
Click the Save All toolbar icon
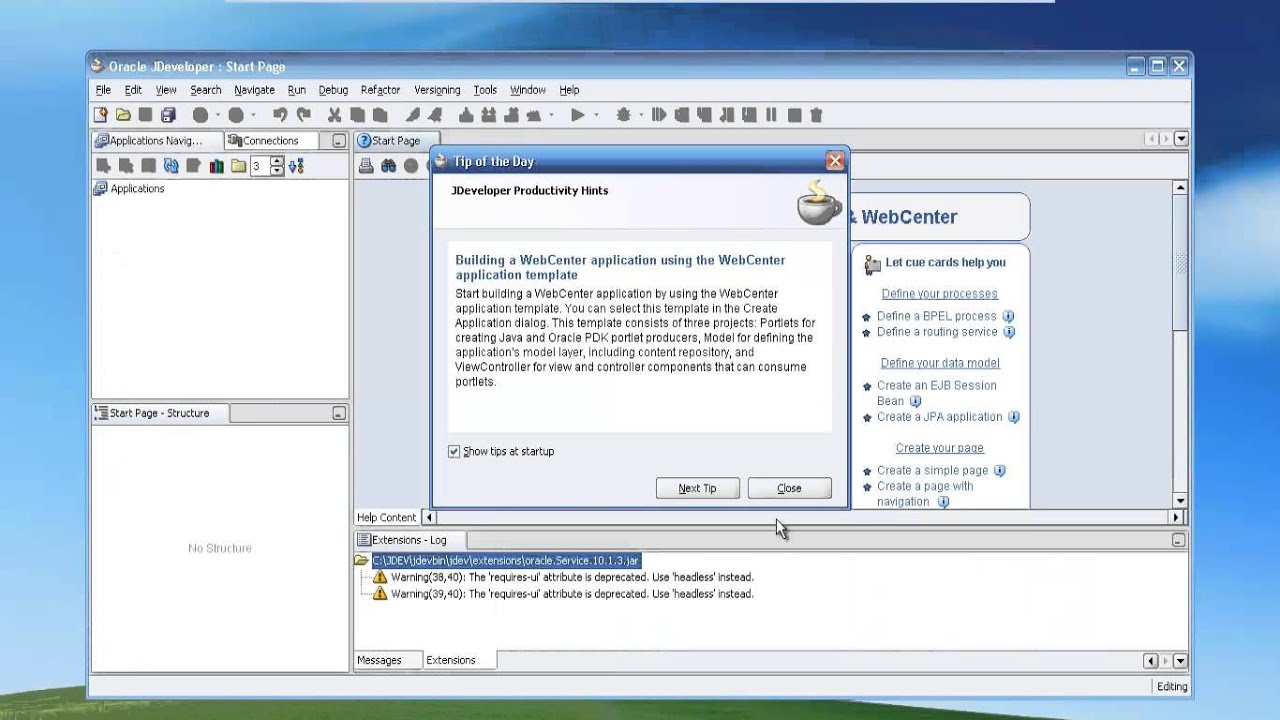click(x=168, y=115)
